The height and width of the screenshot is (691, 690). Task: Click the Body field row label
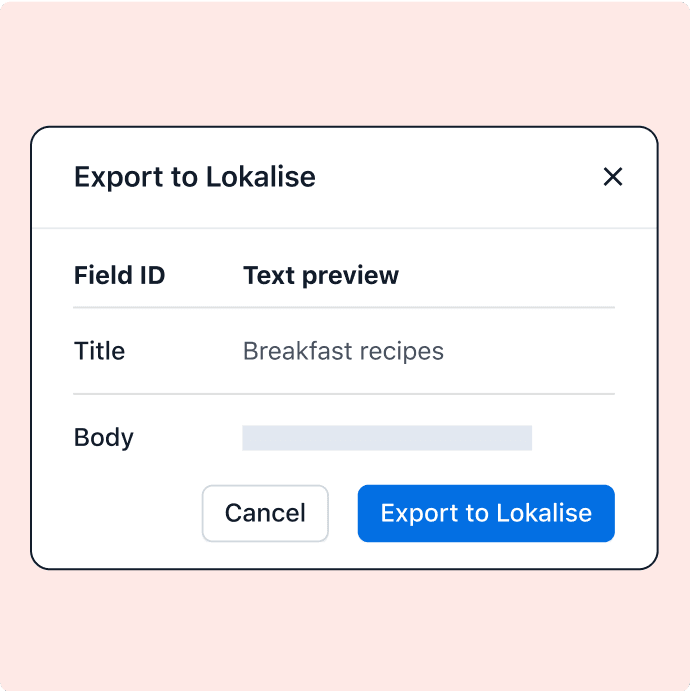[104, 437]
